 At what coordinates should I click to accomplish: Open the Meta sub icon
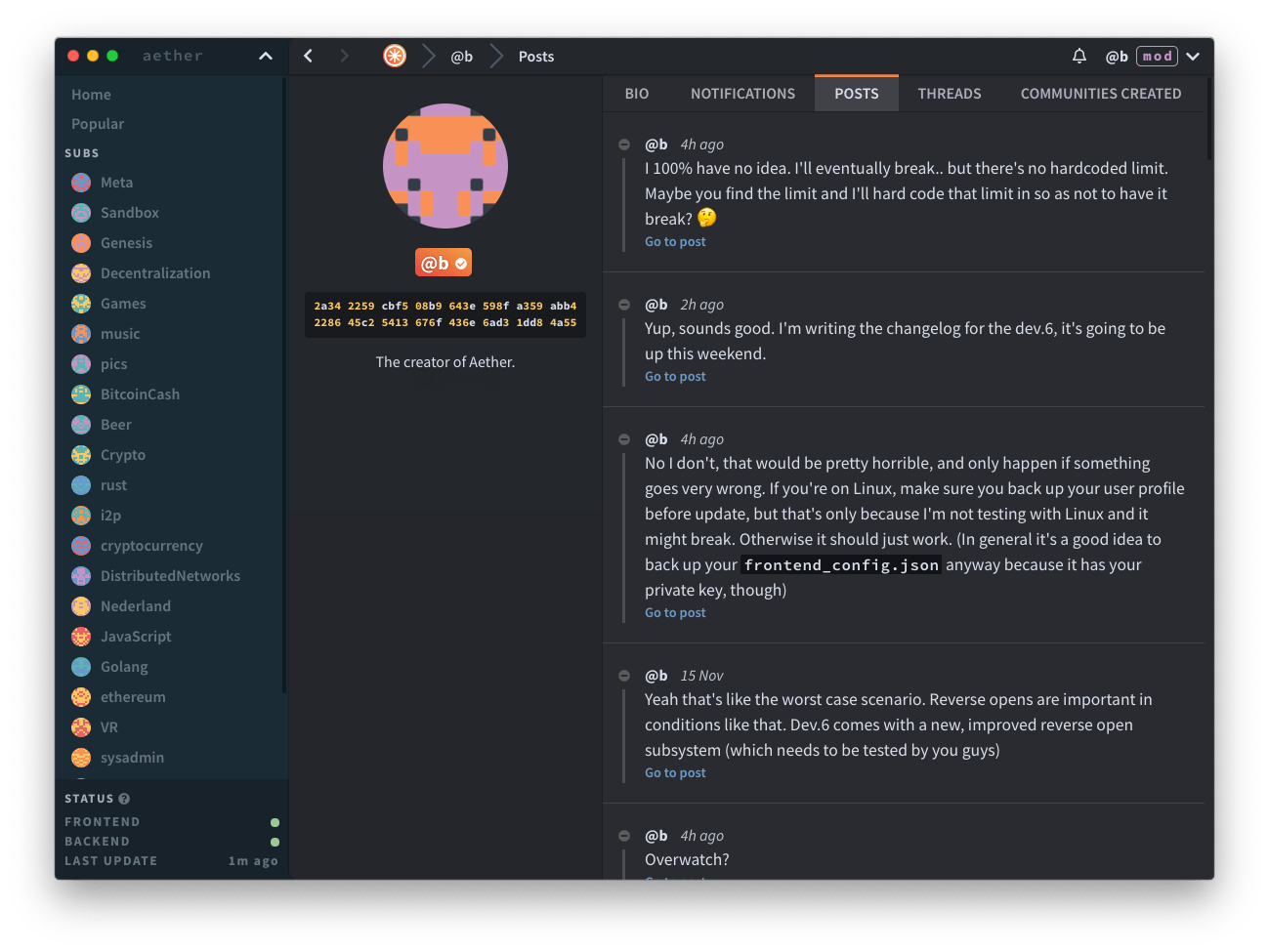[81, 183]
